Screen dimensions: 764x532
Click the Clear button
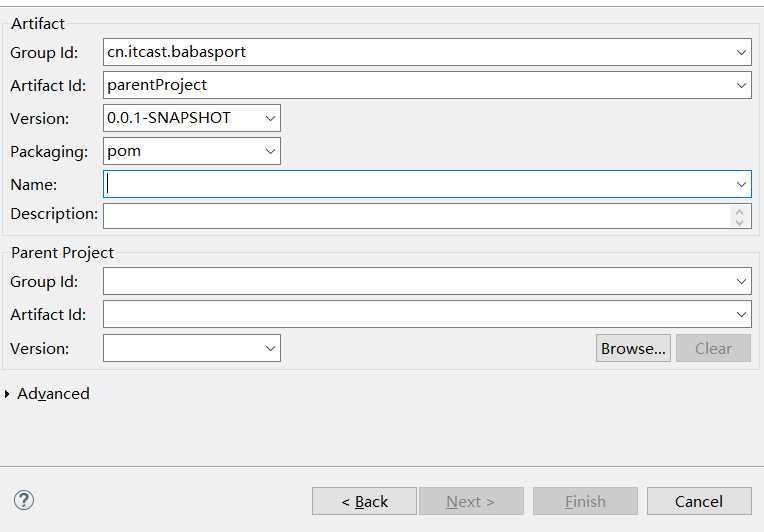coord(713,348)
